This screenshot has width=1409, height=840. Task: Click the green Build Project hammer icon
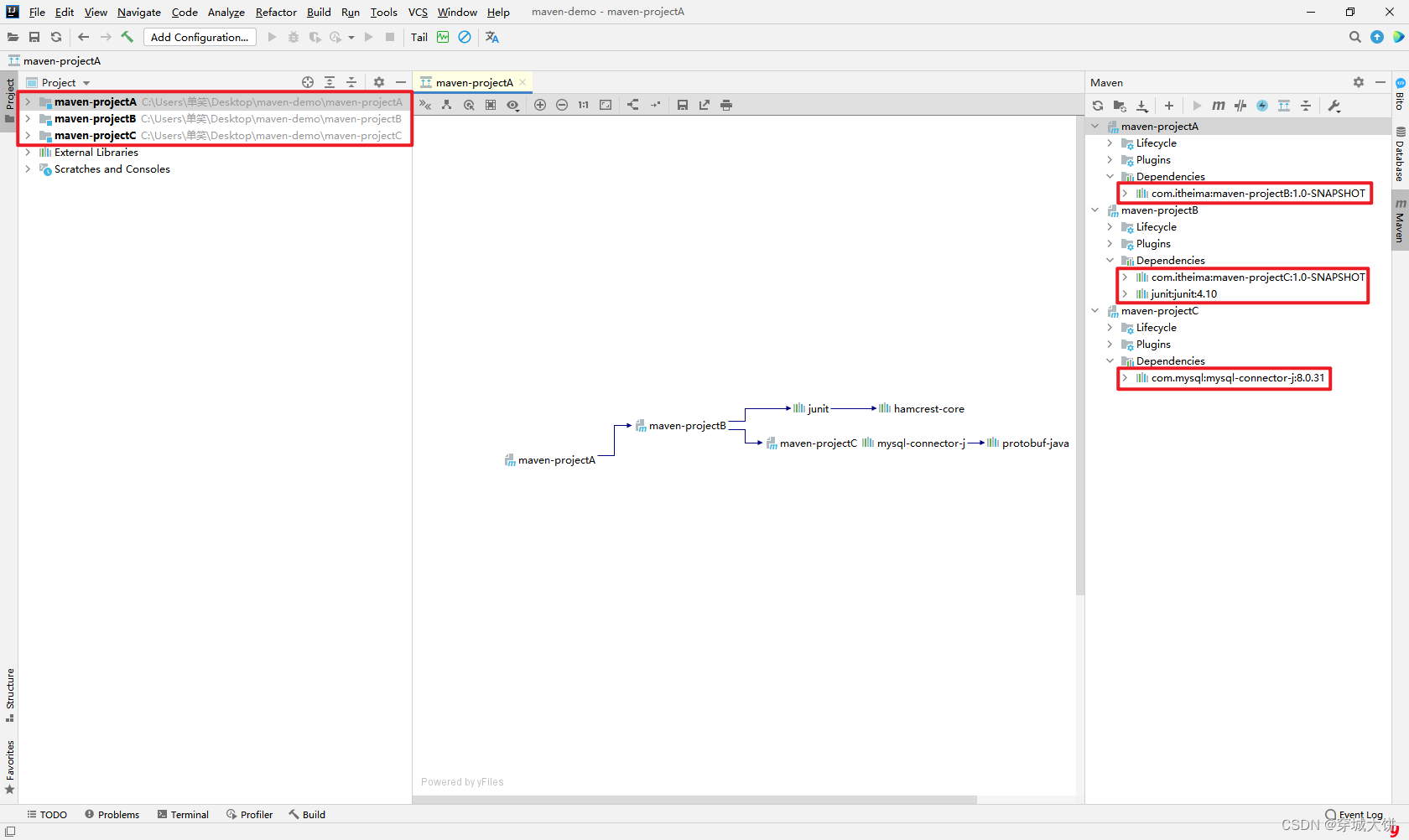coord(127,37)
